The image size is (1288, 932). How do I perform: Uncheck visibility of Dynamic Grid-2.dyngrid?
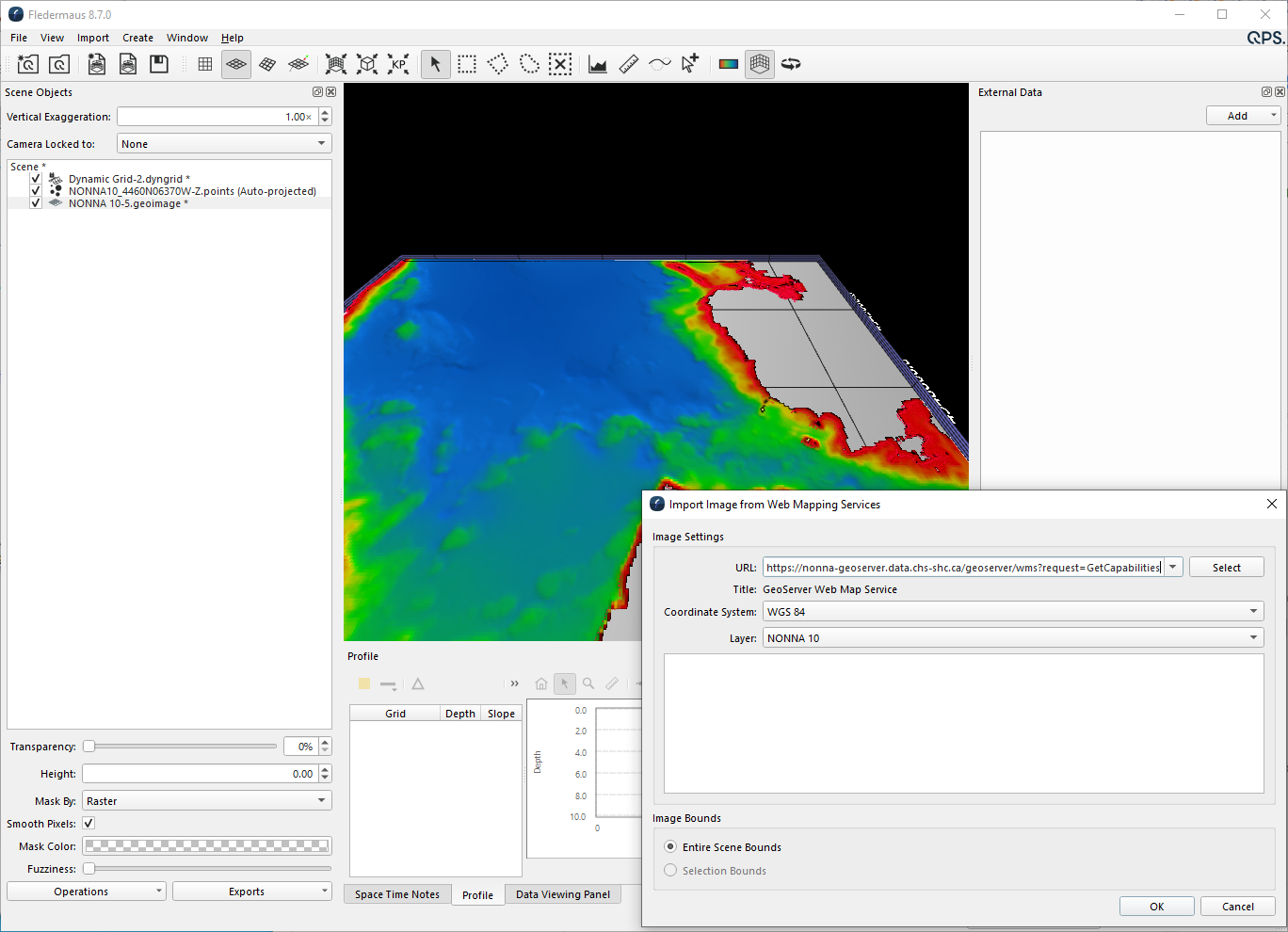point(36,179)
